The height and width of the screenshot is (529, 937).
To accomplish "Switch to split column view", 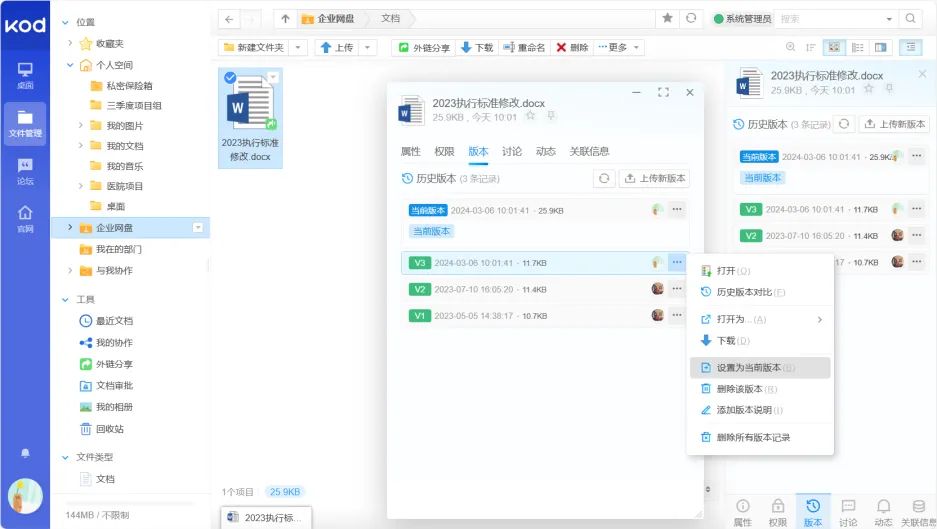I will (880, 47).
